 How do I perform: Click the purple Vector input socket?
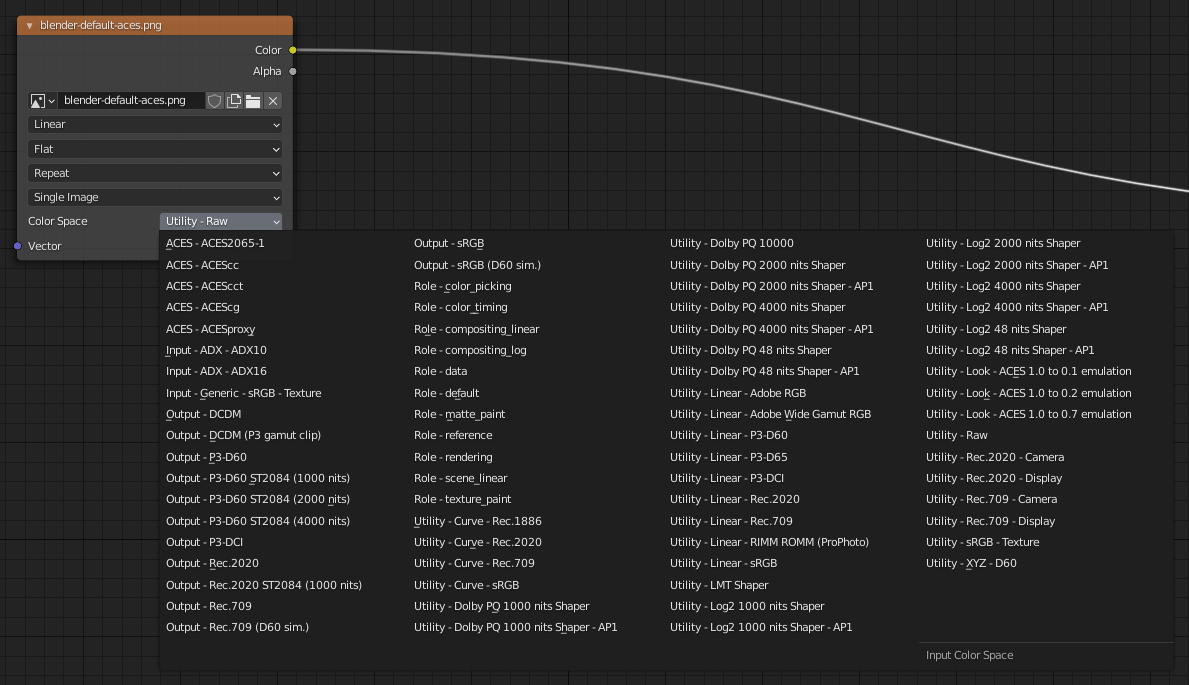click(18, 246)
